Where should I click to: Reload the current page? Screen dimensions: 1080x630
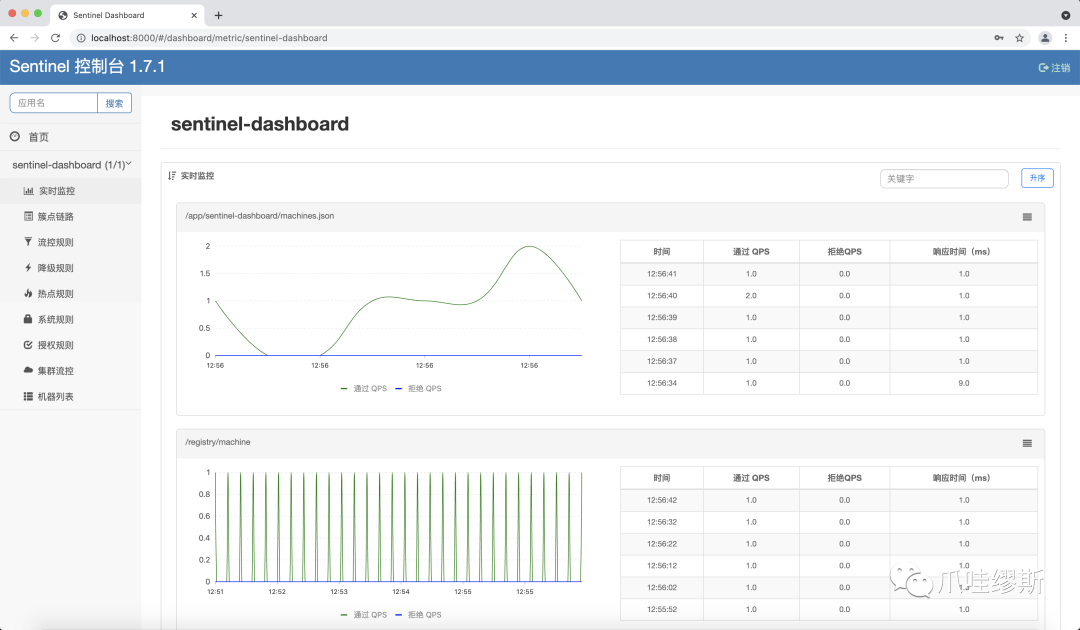(x=55, y=38)
